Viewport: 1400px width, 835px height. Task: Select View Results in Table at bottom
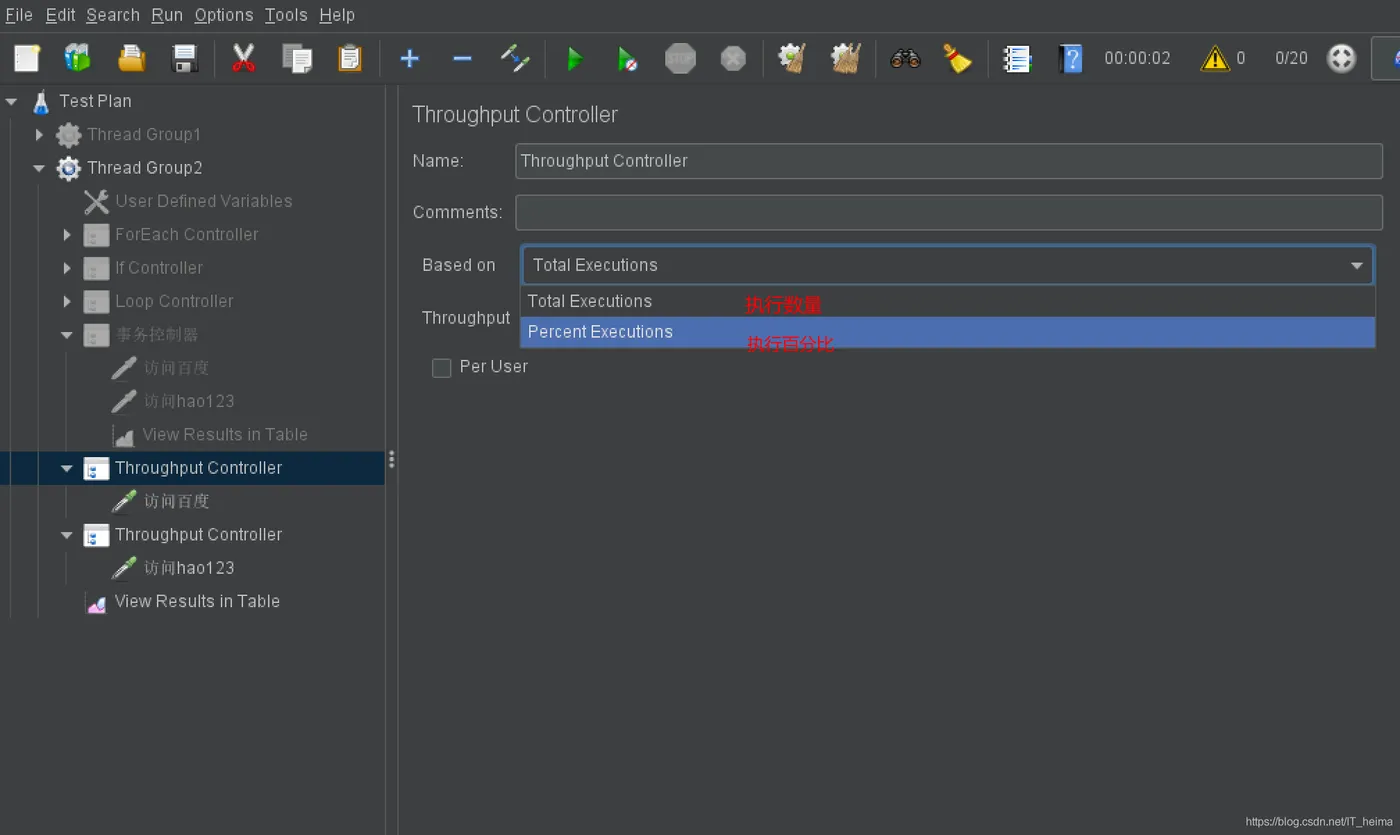[197, 601]
